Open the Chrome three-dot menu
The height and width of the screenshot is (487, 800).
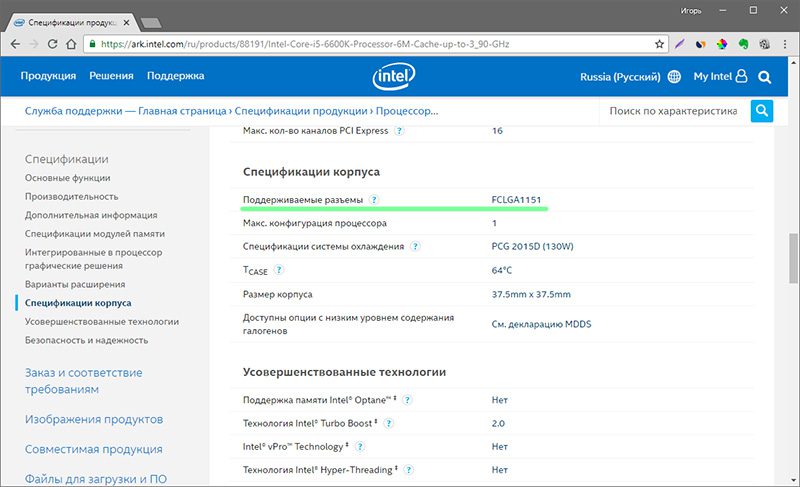[x=785, y=44]
